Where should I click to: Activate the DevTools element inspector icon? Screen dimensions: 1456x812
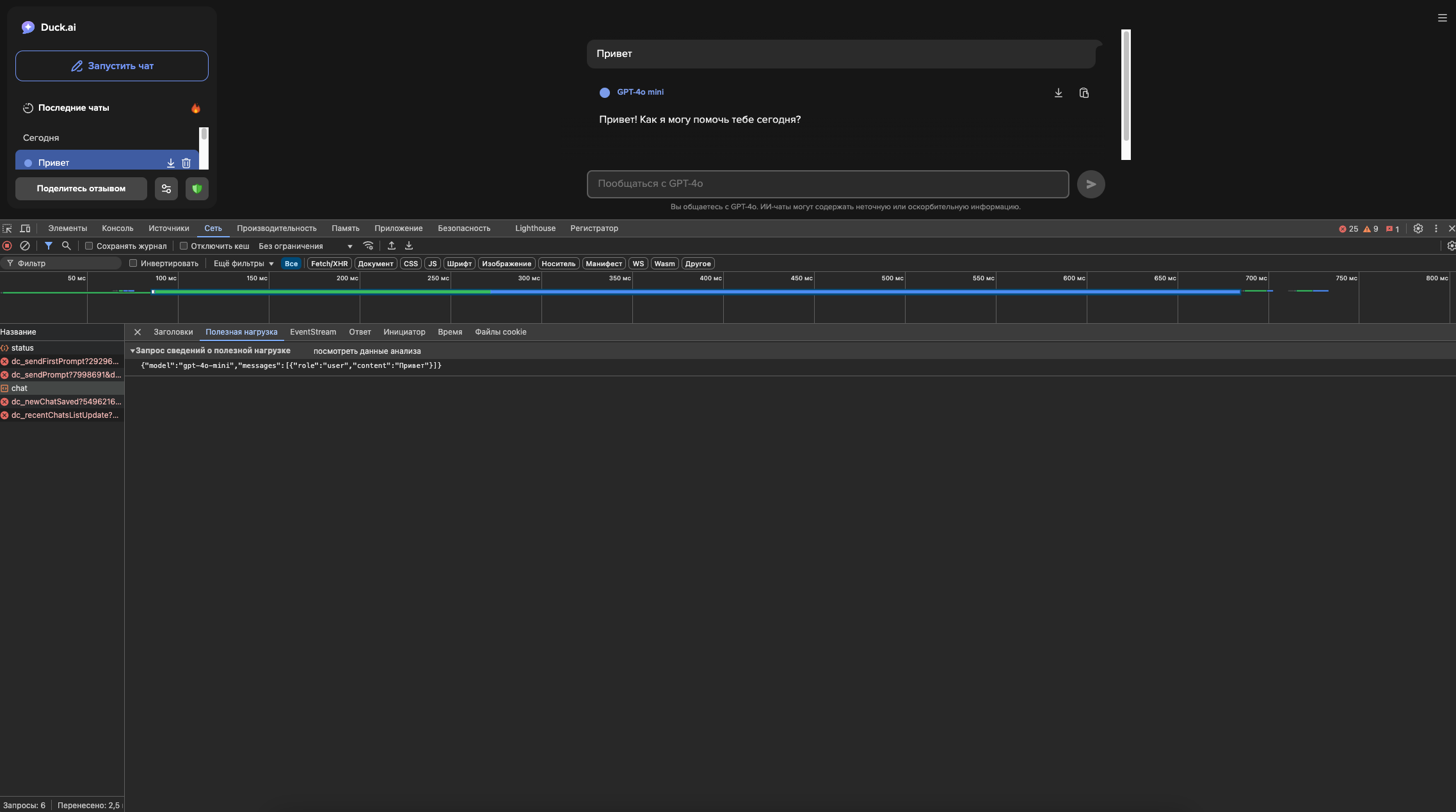point(7,228)
